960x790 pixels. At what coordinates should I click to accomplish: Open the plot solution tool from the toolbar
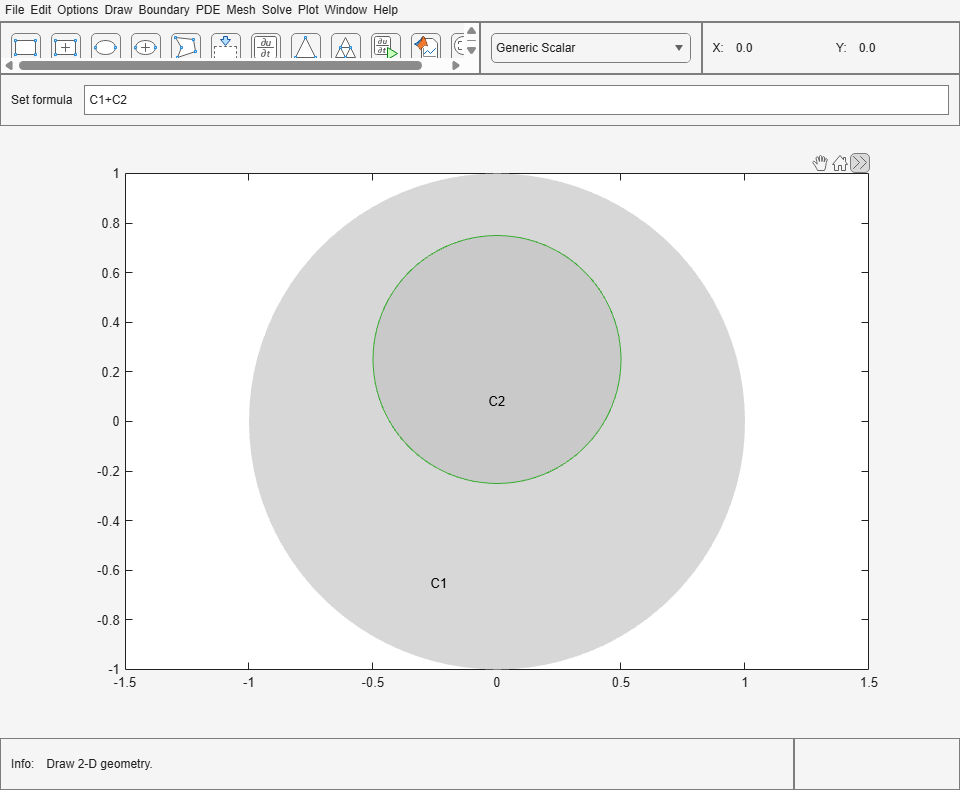click(x=425, y=46)
